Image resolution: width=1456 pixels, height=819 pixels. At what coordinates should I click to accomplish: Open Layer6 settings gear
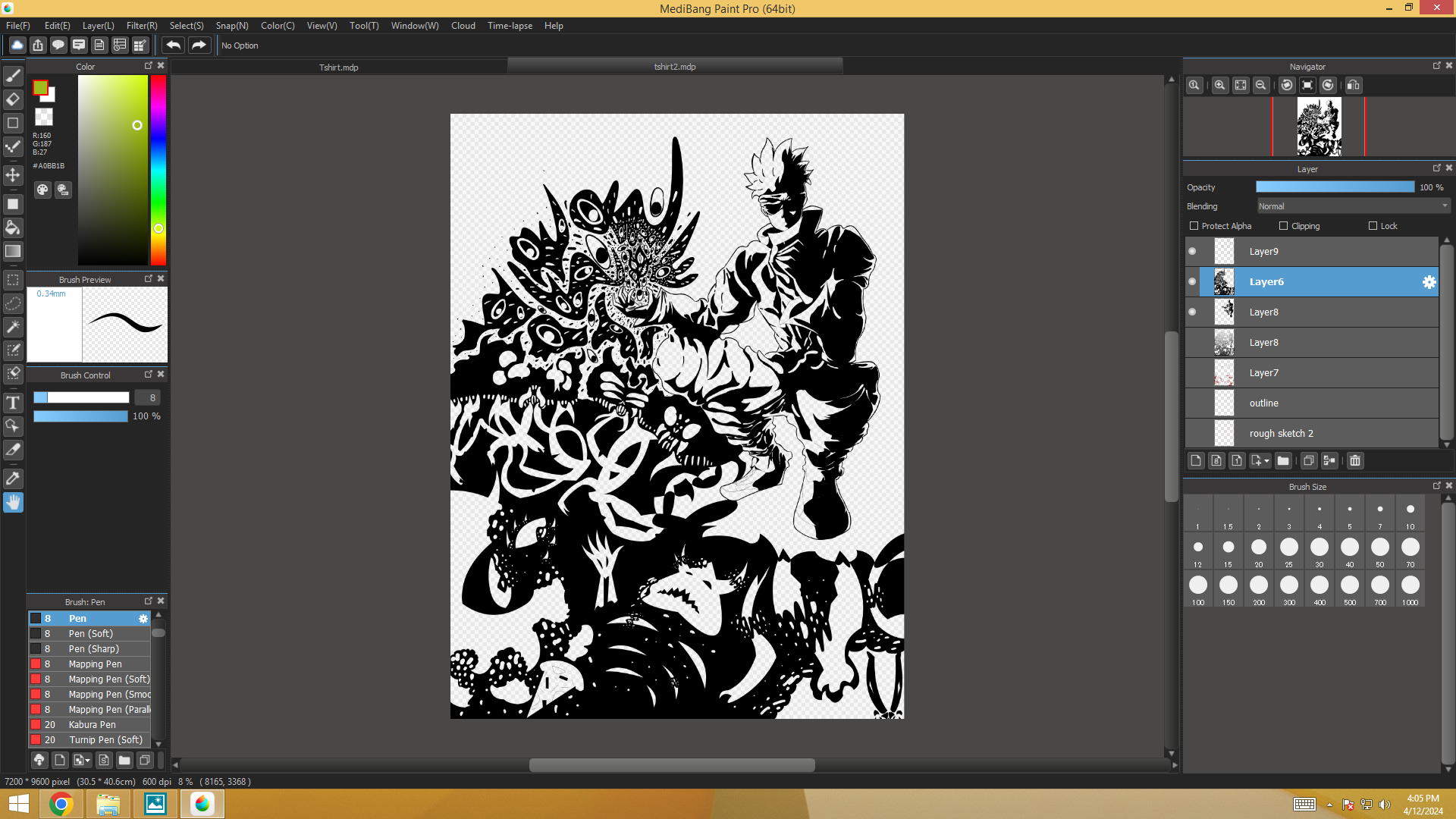pos(1429,282)
